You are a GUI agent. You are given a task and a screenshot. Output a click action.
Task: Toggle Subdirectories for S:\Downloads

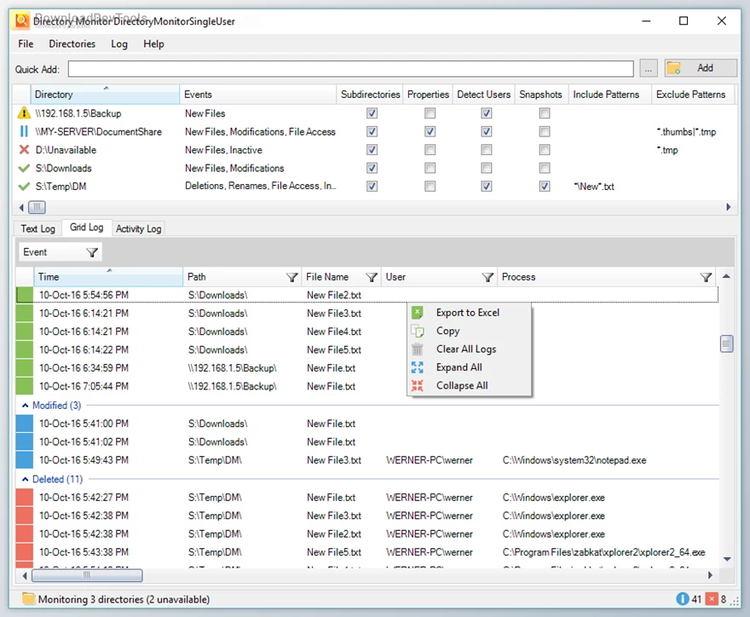point(372,168)
